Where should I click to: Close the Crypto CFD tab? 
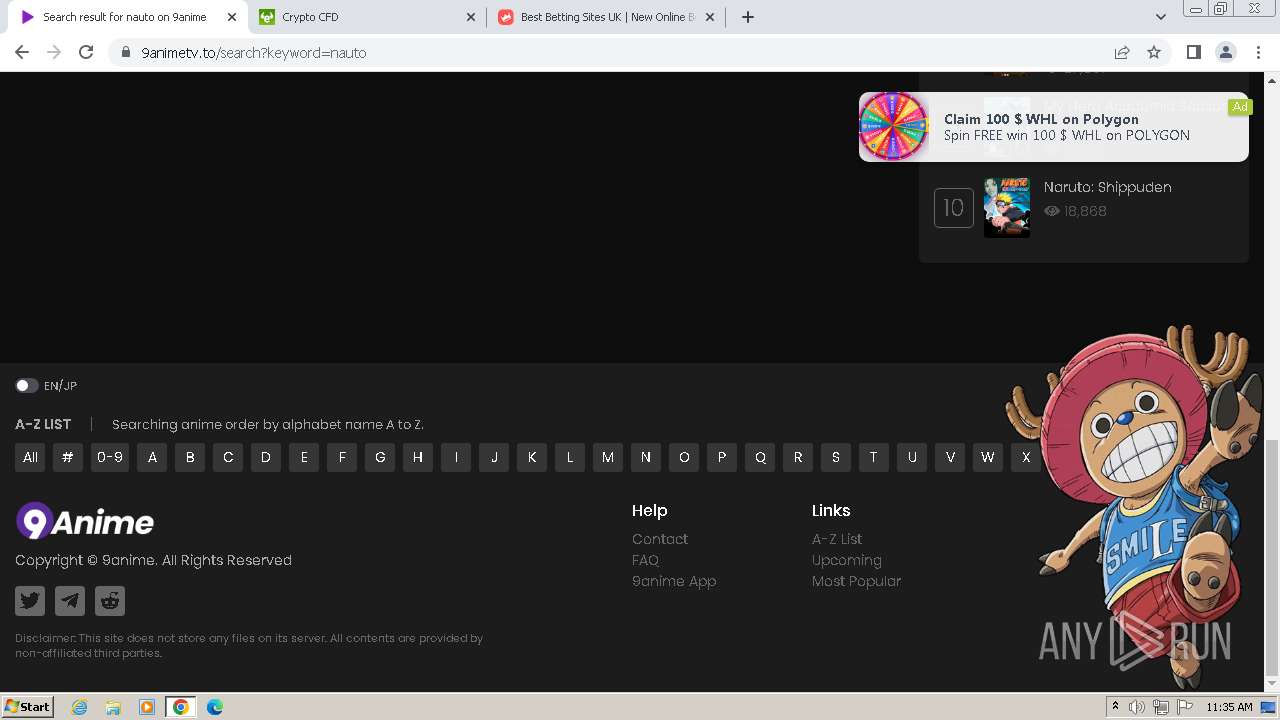click(472, 17)
